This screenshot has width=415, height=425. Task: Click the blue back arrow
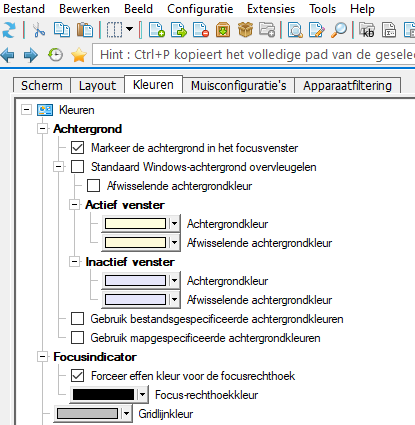(8, 55)
